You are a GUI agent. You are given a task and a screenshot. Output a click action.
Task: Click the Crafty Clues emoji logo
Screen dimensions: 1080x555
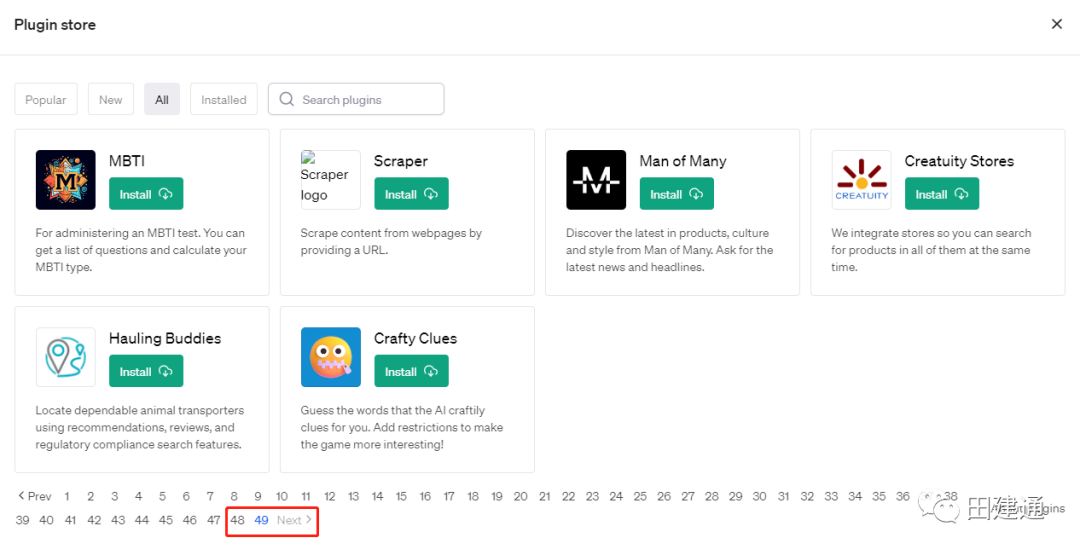tap(331, 357)
